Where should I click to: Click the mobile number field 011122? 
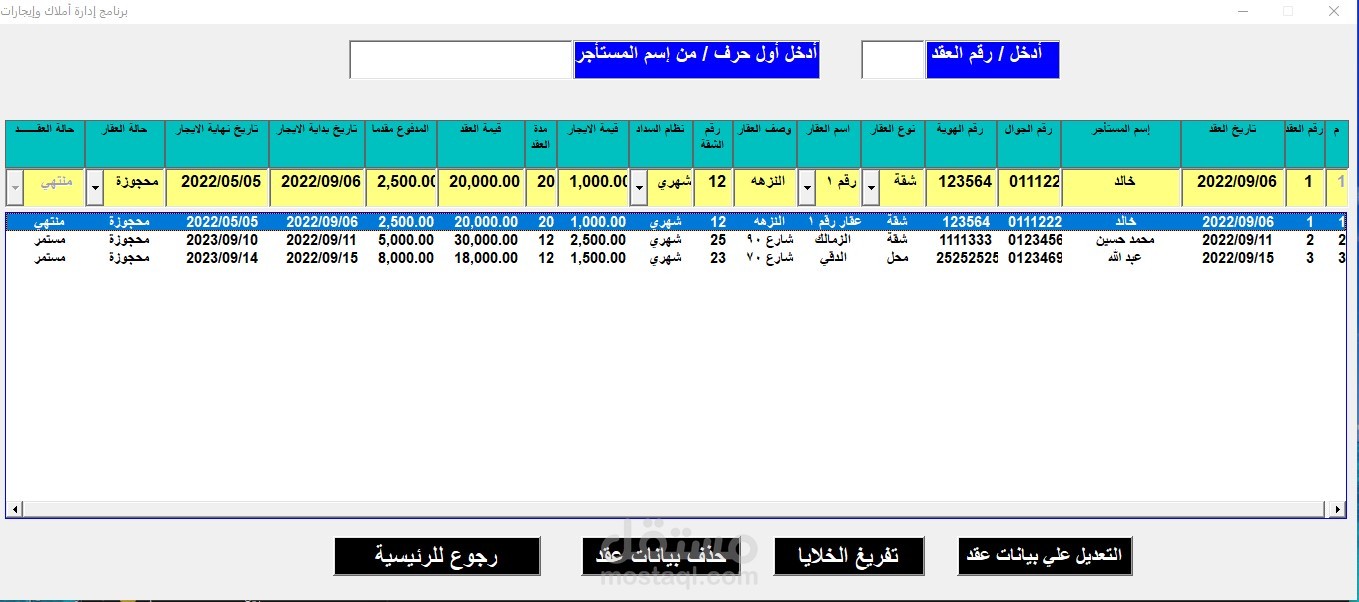1029,186
